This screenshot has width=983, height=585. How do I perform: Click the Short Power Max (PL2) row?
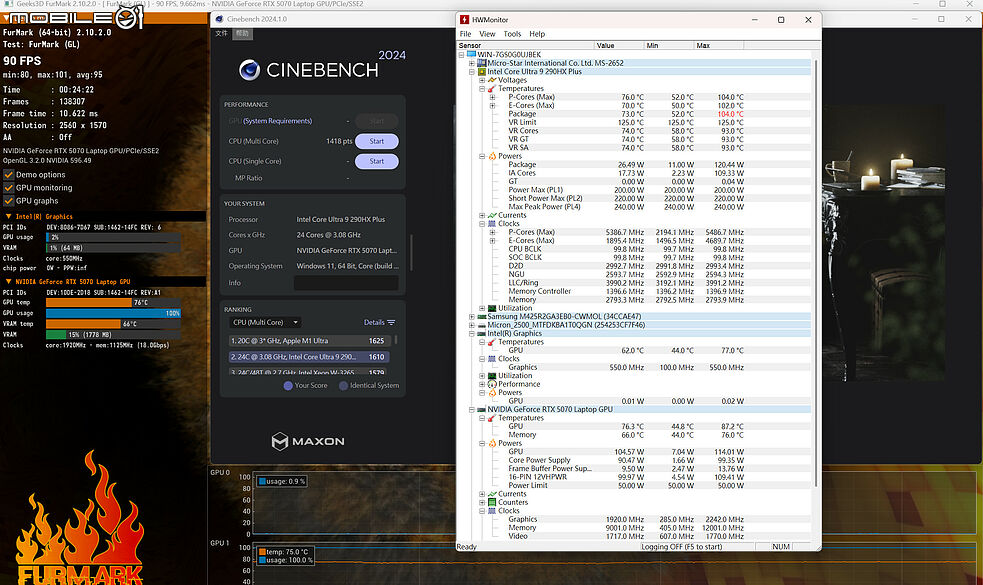click(634, 198)
